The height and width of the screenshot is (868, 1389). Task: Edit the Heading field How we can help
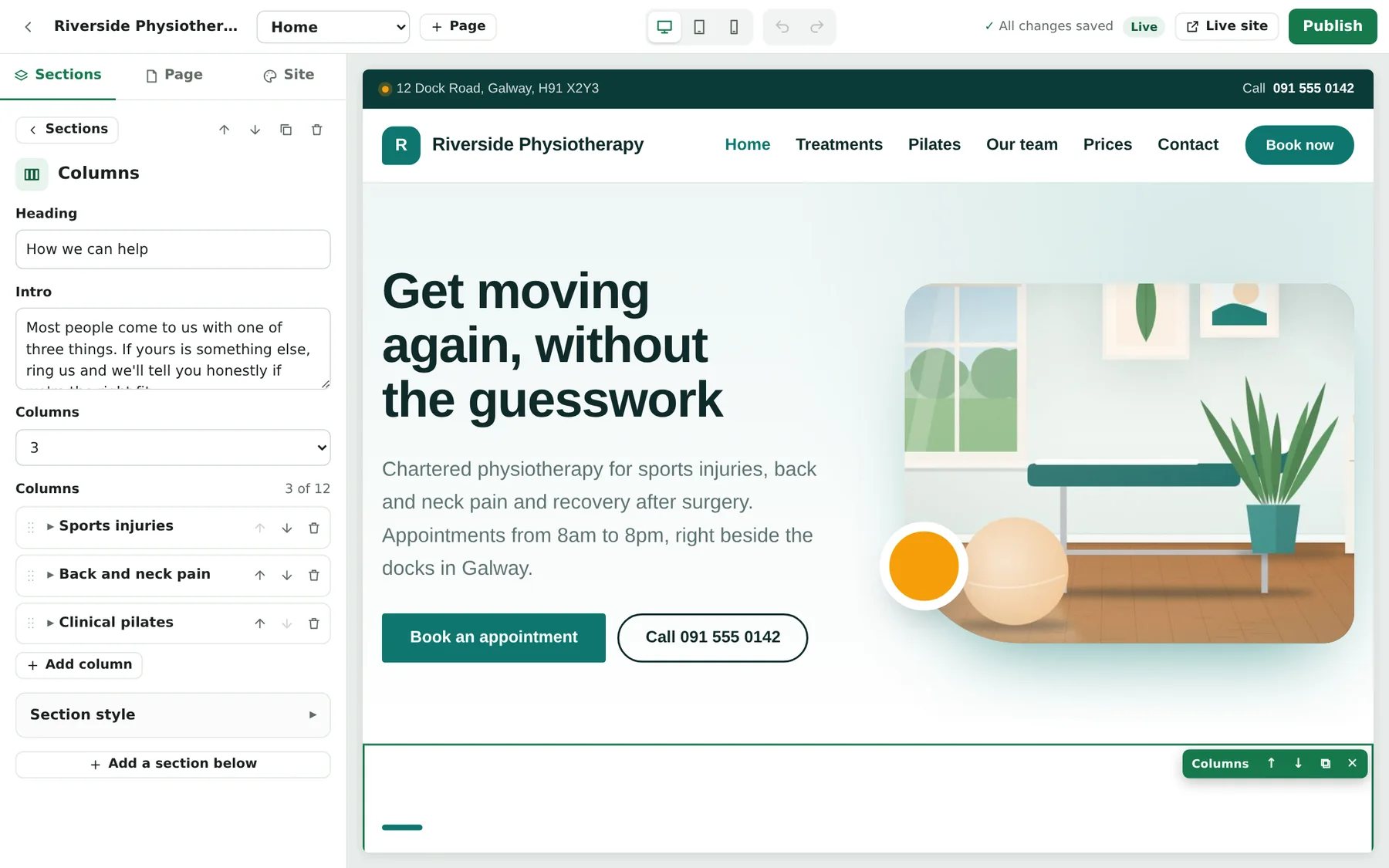pyautogui.click(x=173, y=249)
